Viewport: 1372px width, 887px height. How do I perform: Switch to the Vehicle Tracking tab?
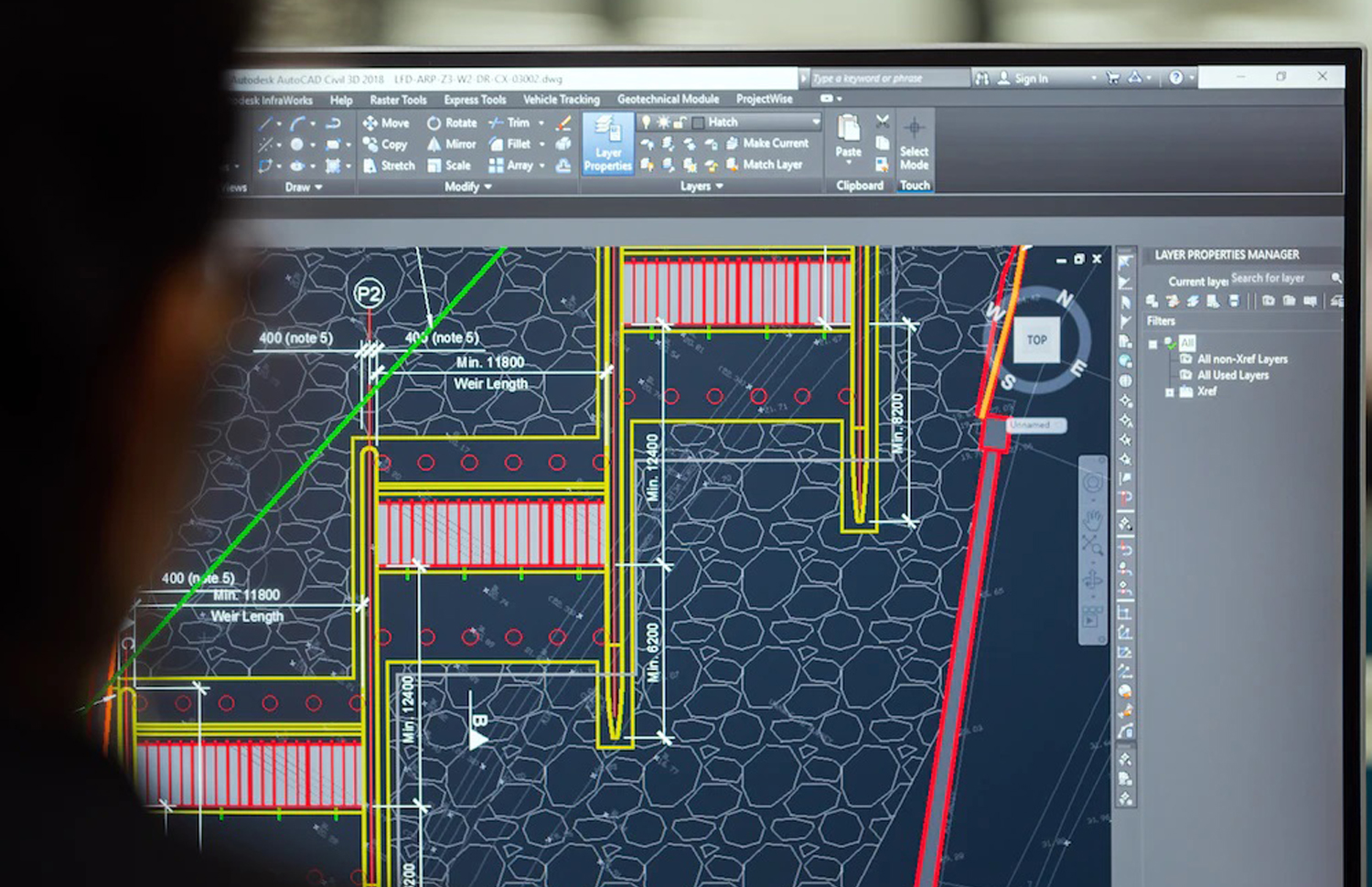[561, 99]
